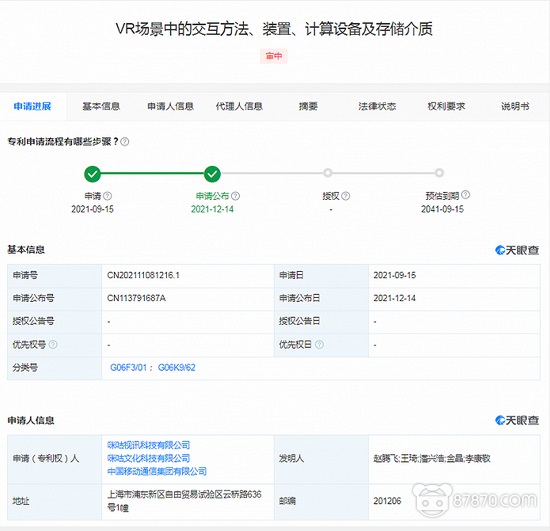Click publication number CN113791687A
This screenshot has width=550, height=531.
pos(136,298)
